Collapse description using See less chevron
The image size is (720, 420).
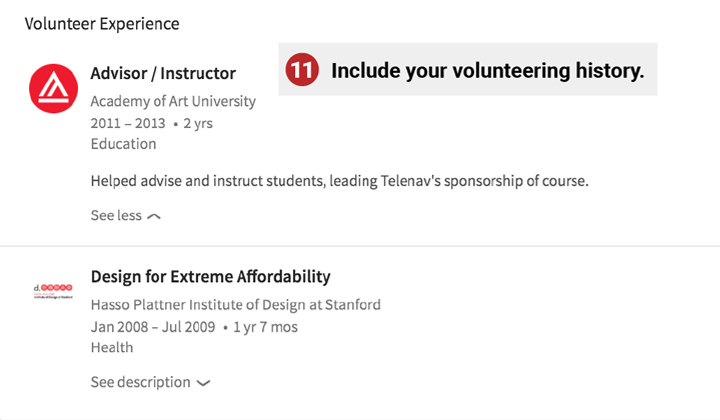(x=154, y=216)
